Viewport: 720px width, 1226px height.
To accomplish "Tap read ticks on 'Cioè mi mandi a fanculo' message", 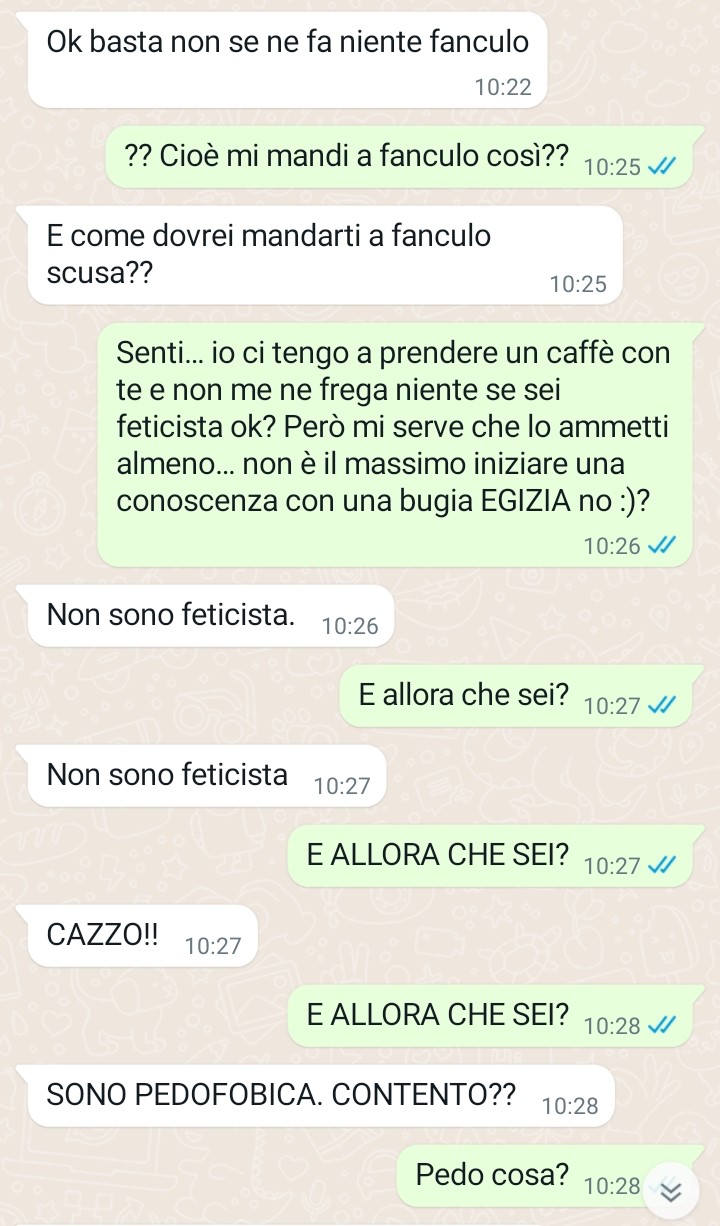I will pos(661,167).
